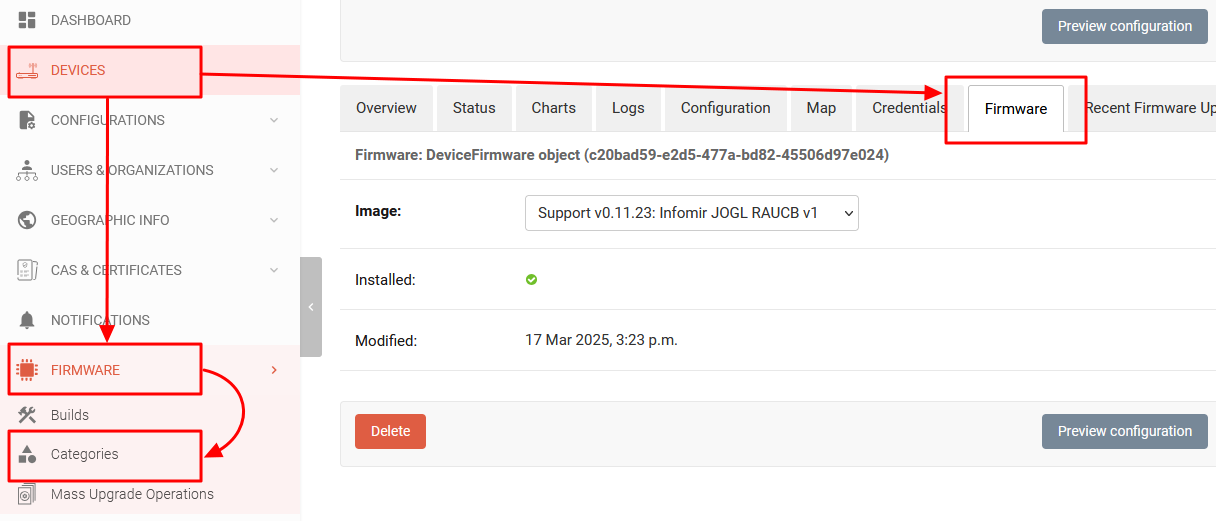1216x521 pixels.
Task: Expand the Configurations menu chevron
Action: click(274, 120)
